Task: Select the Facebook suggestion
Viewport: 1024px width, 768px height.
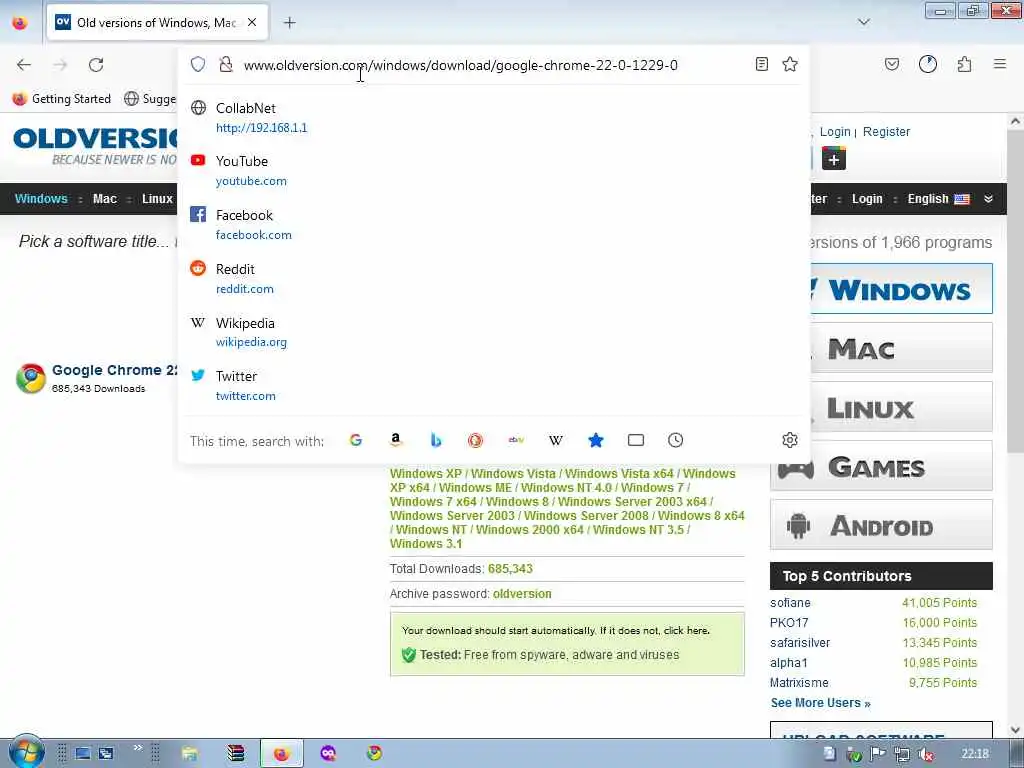Action: (493, 224)
